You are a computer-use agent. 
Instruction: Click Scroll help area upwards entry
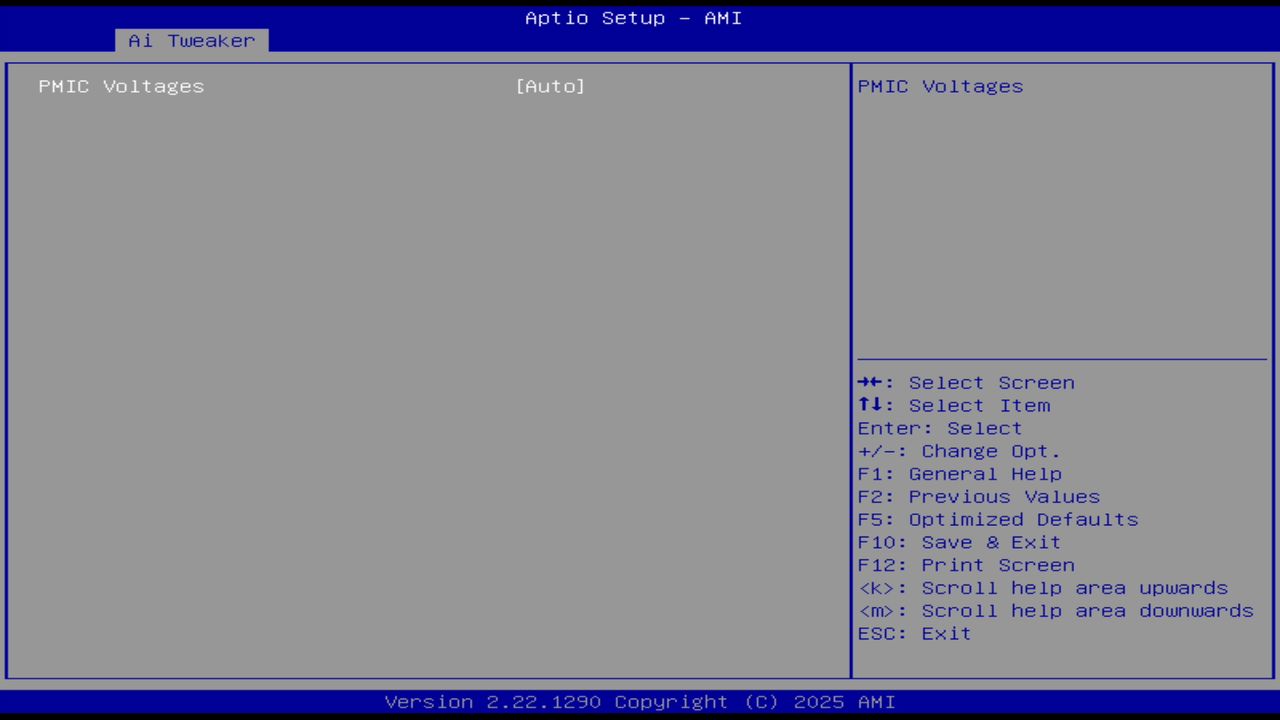[1043, 588]
